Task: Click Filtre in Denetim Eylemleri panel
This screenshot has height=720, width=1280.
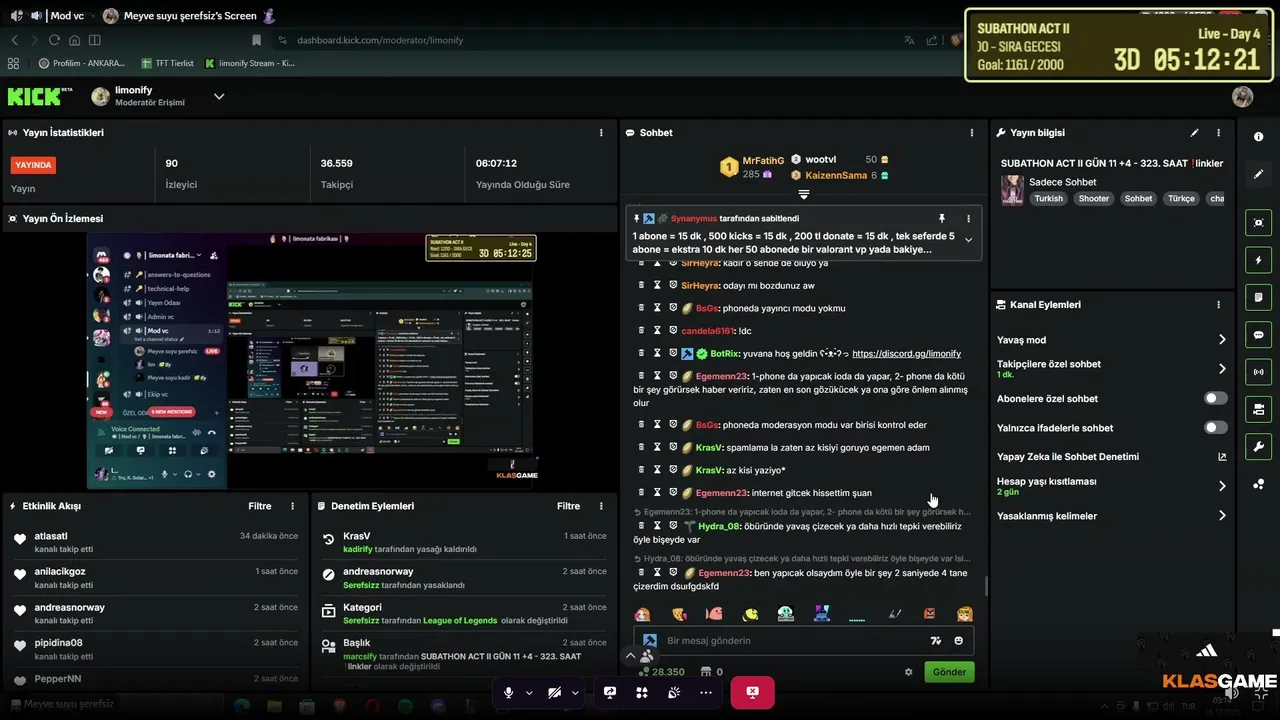Action: tap(569, 506)
